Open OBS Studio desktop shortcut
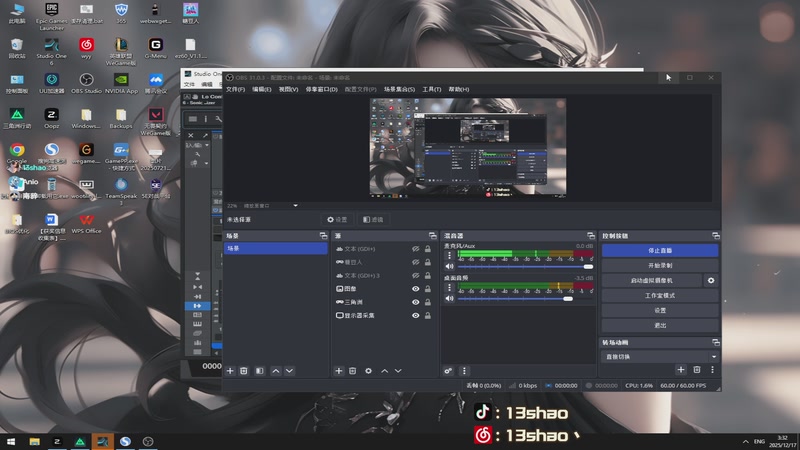 coord(86,84)
